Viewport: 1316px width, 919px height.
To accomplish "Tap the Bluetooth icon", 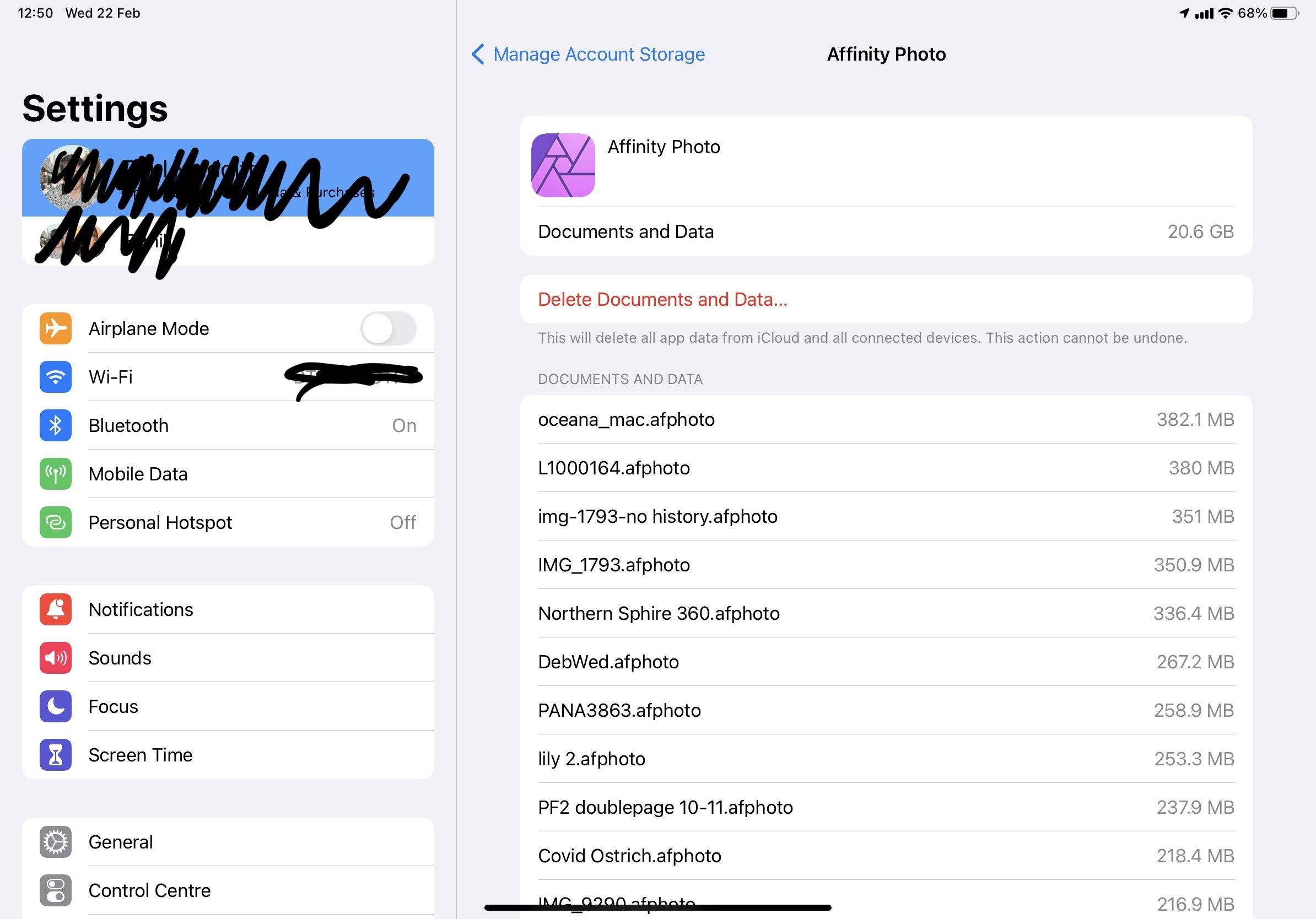I will pos(56,425).
